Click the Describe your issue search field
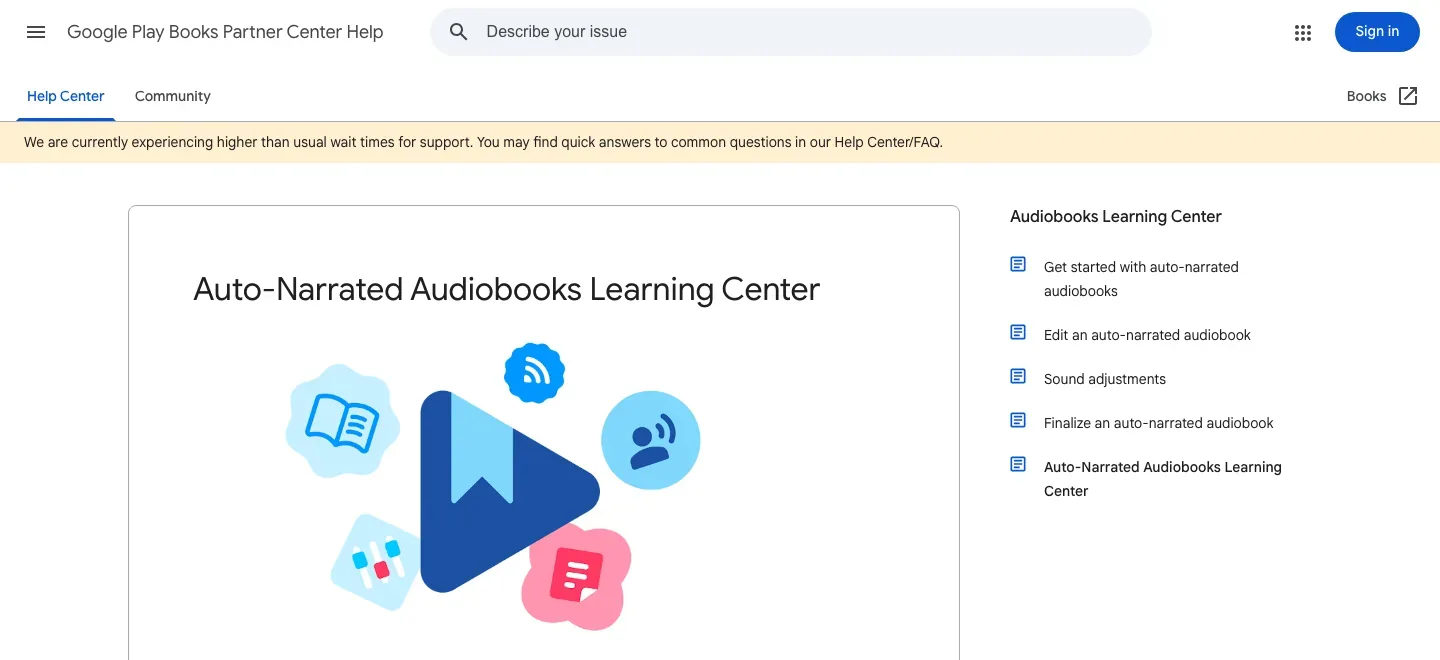The height and width of the screenshot is (660, 1440). click(791, 32)
